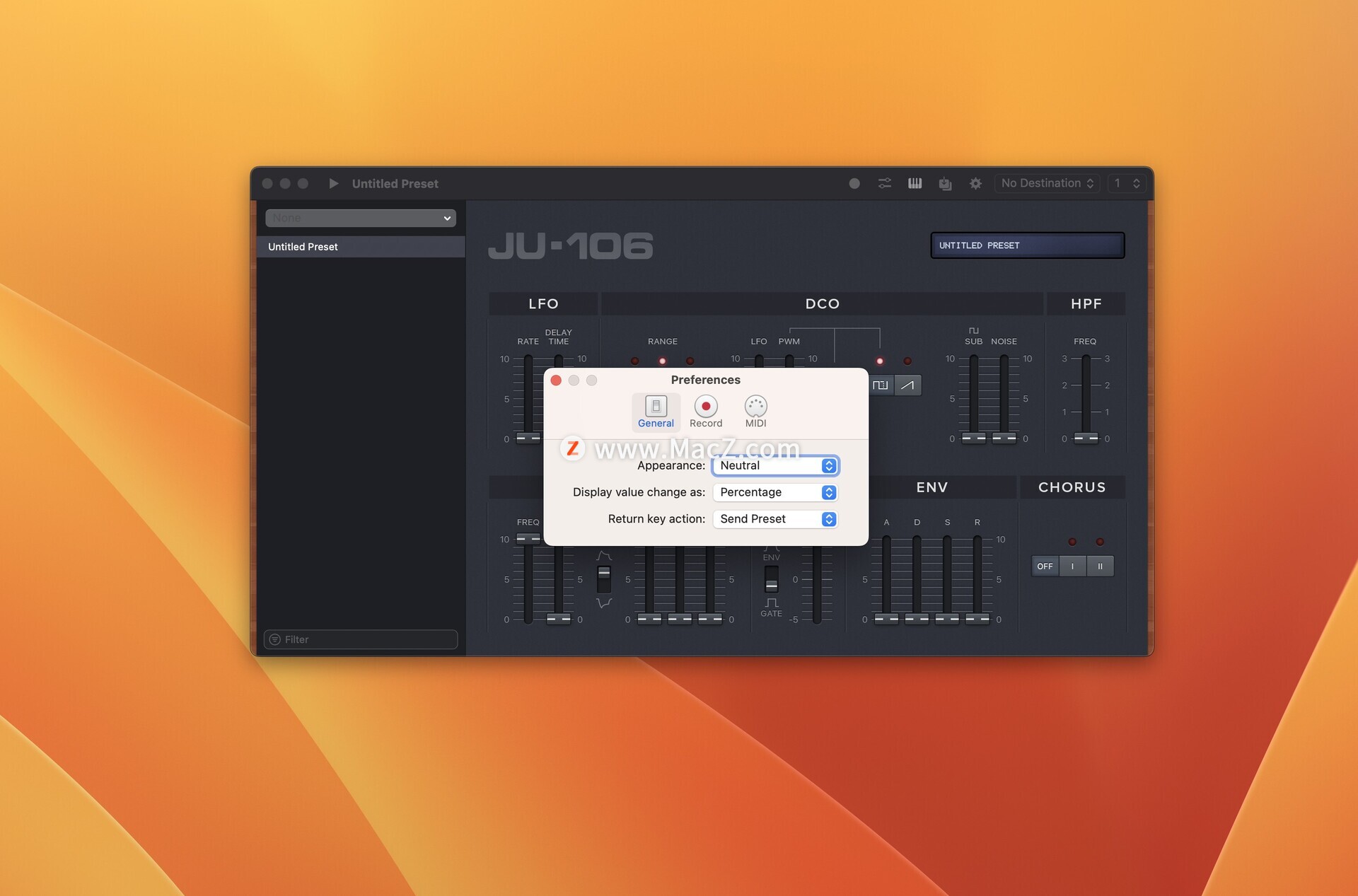Click the DCO SUB slider handle
This screenshot has height=896, width=1358.
click(974, 438)
